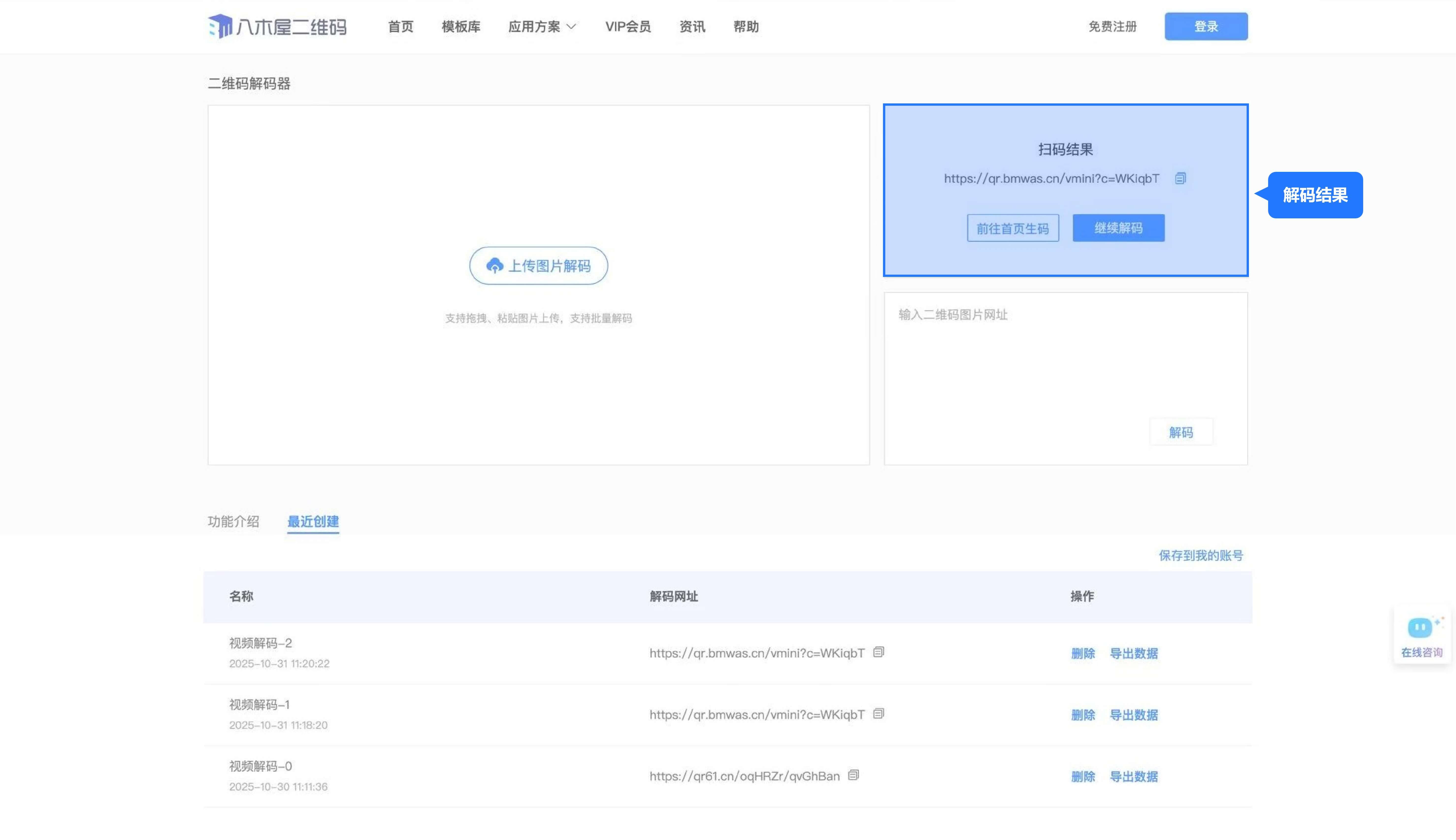Go to VIP会员 page
The image size is (1456, 840).
(x=628, y=27)
